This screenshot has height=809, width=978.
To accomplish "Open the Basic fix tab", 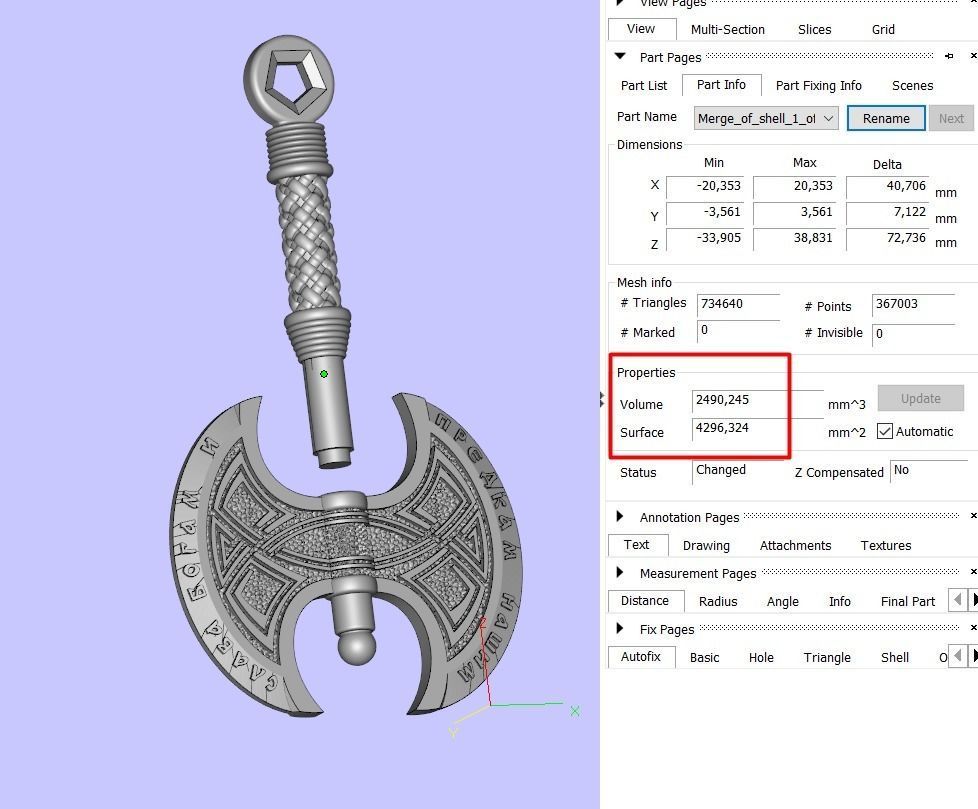I will [x=704, y=658].
